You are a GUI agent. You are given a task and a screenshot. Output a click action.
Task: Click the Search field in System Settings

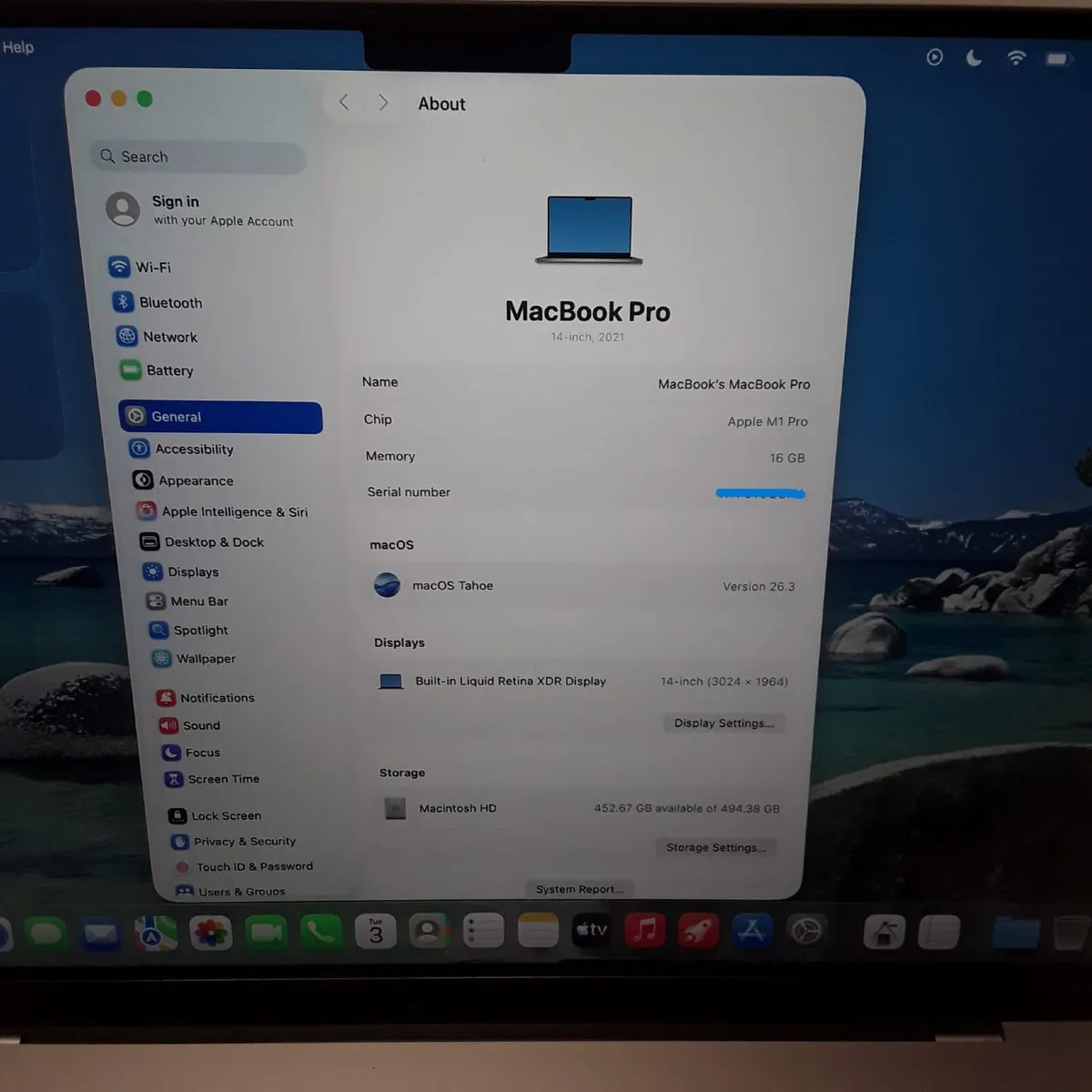click(197, 157)
